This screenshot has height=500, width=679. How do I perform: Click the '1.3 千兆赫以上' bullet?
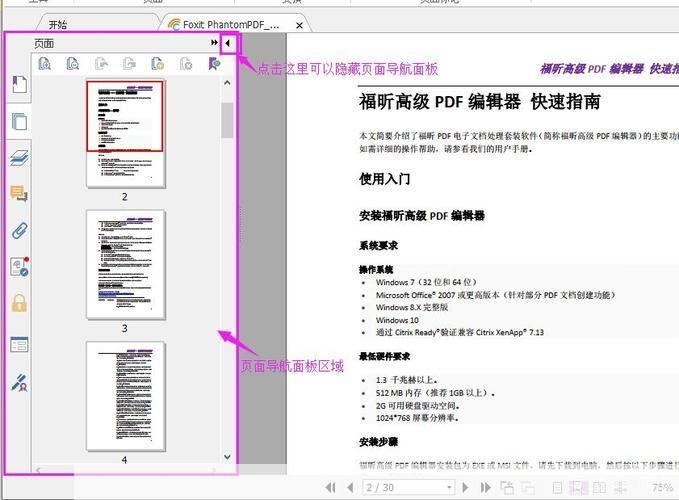[407, 380]
